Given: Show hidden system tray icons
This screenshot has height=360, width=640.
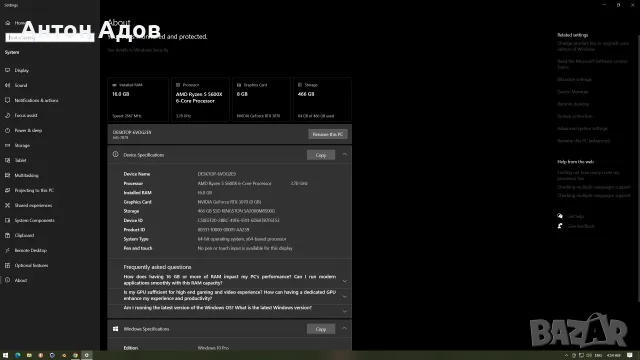Looking at the screenshot, I should coord(566,356).
